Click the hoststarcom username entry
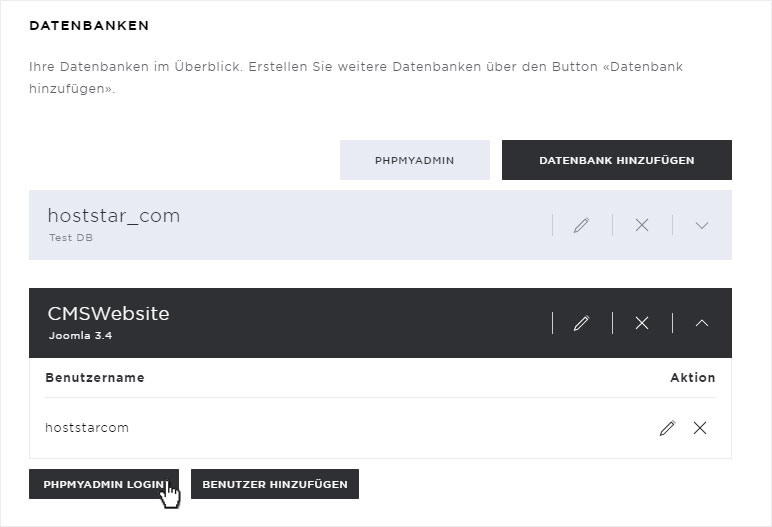Viewport: 772px width, 527px height. pos(87,428)
